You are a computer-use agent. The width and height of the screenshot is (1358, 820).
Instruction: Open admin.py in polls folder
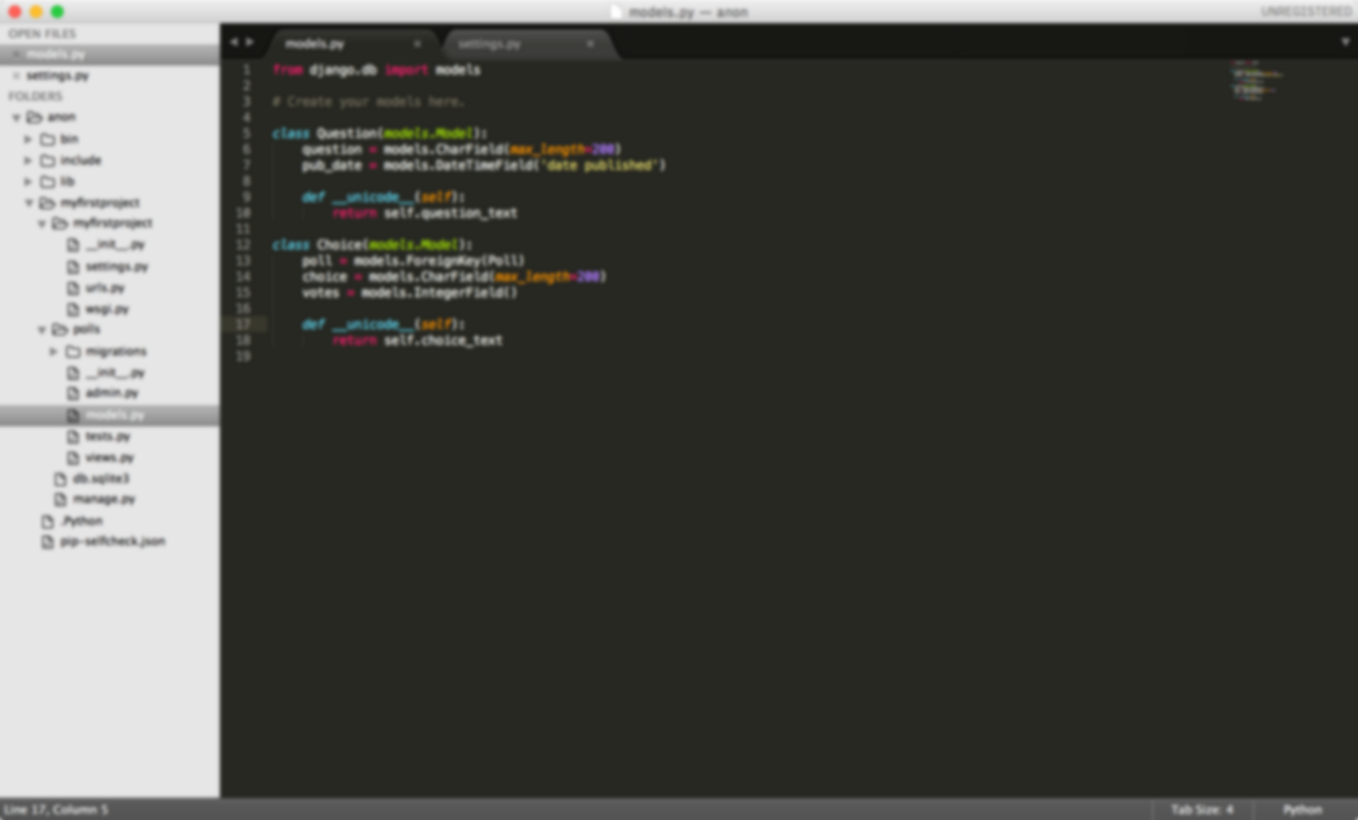(112, 393)
